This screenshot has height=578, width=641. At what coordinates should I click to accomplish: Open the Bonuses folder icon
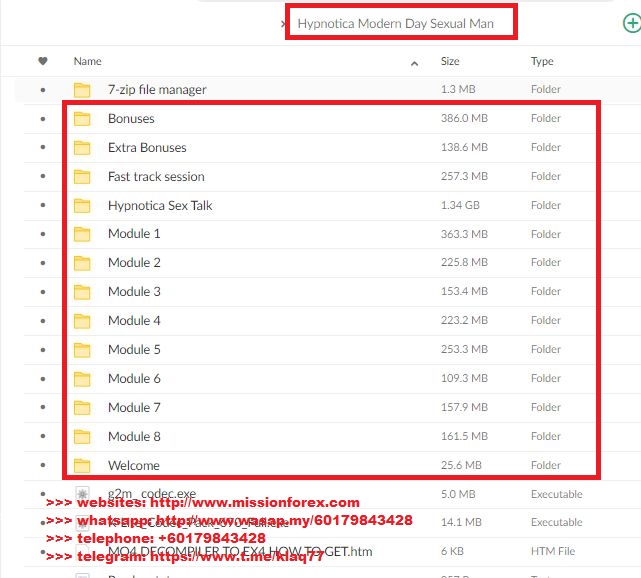(82, 119)
